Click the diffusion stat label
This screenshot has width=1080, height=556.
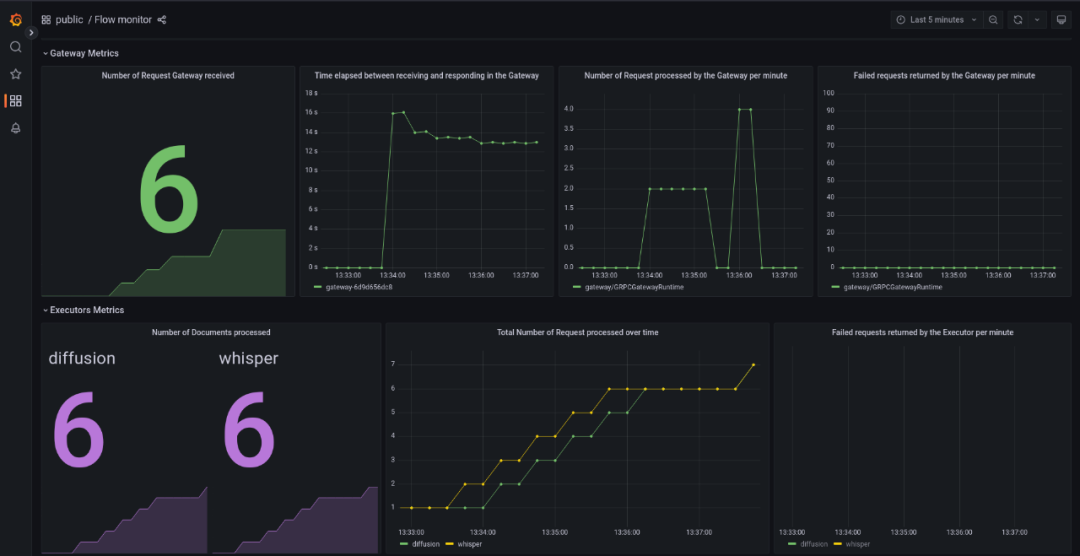82,358
